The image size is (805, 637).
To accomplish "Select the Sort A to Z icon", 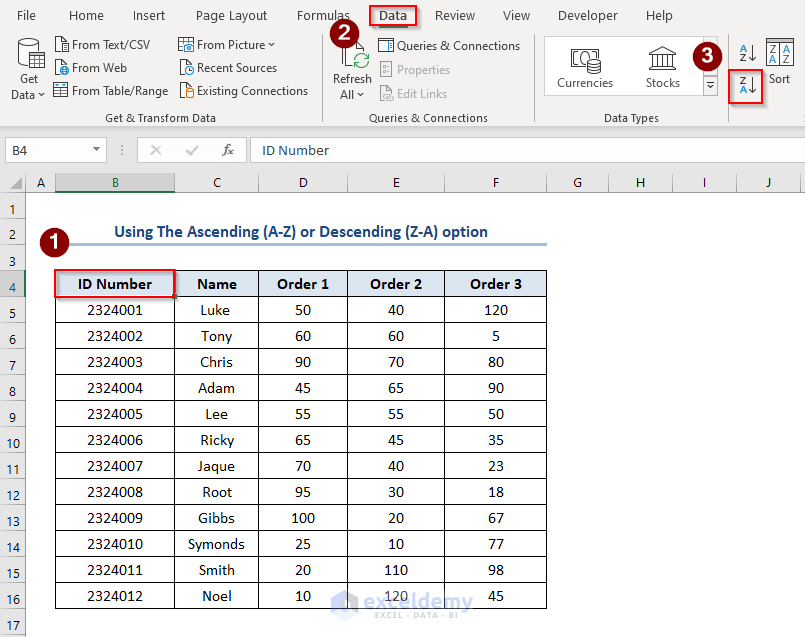I will pyautogui.click(x=745, y=52).
